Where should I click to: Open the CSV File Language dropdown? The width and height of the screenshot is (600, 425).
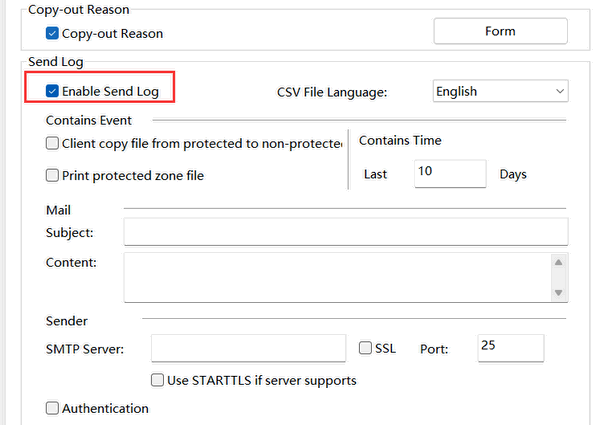(x=500, y=91)
